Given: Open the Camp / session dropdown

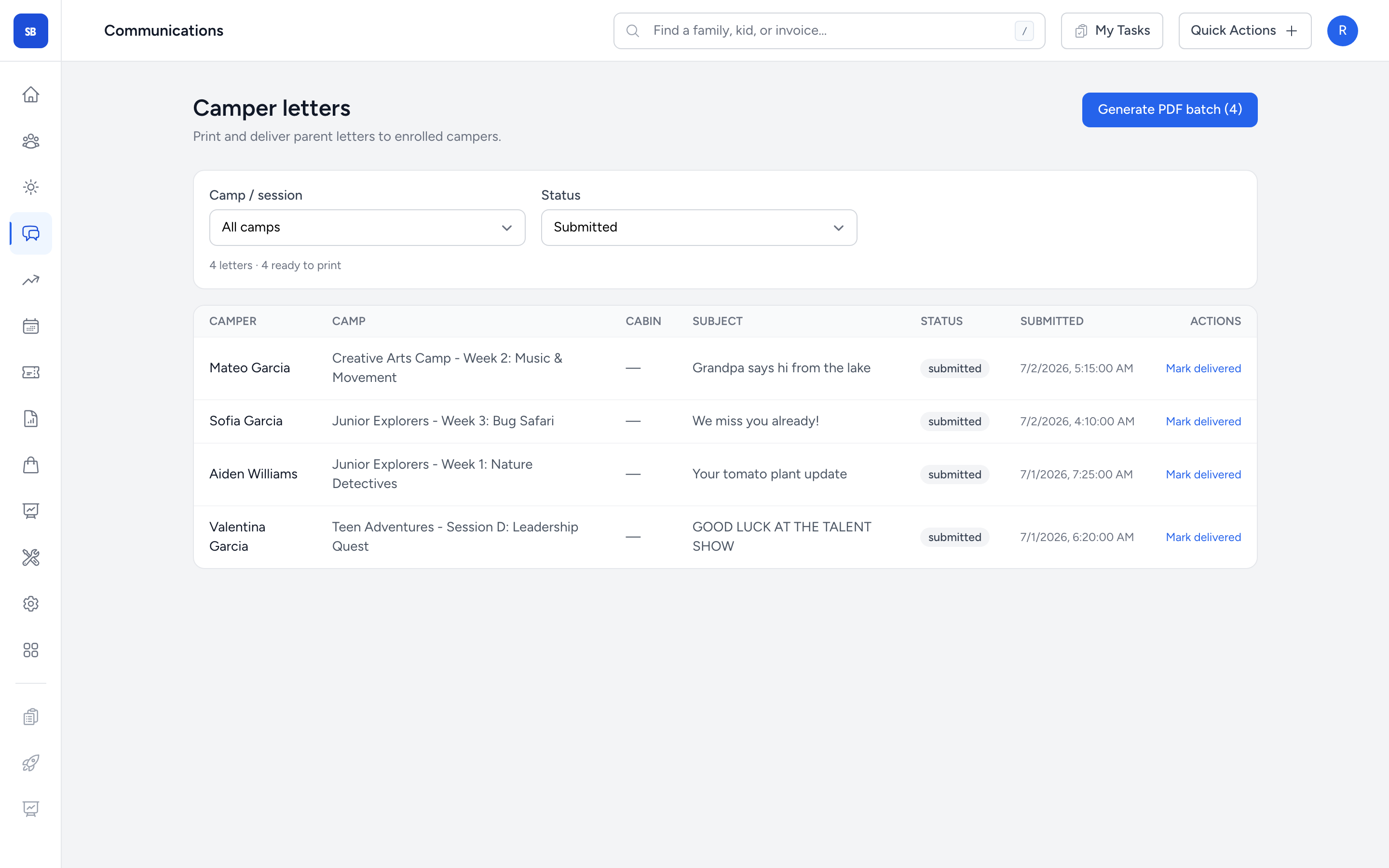Looking at the screenshot, I should (x=368, y=227).
